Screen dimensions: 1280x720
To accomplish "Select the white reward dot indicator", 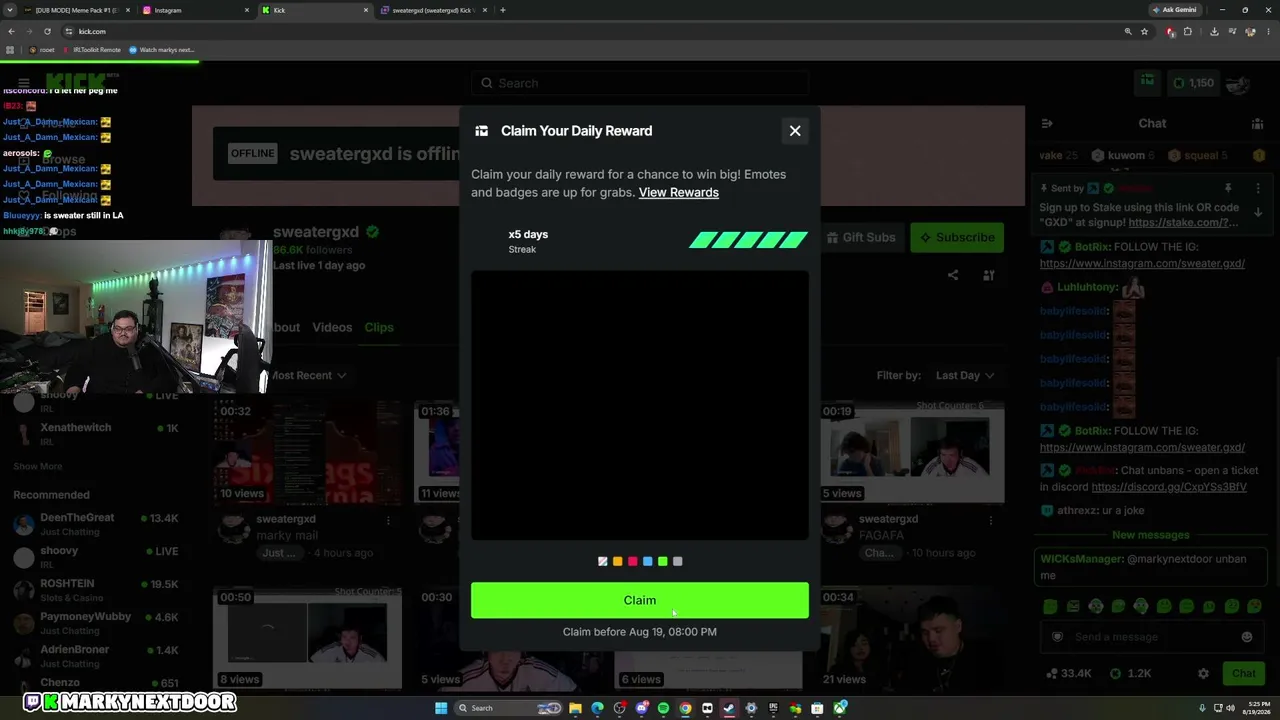I will point(602,562).
